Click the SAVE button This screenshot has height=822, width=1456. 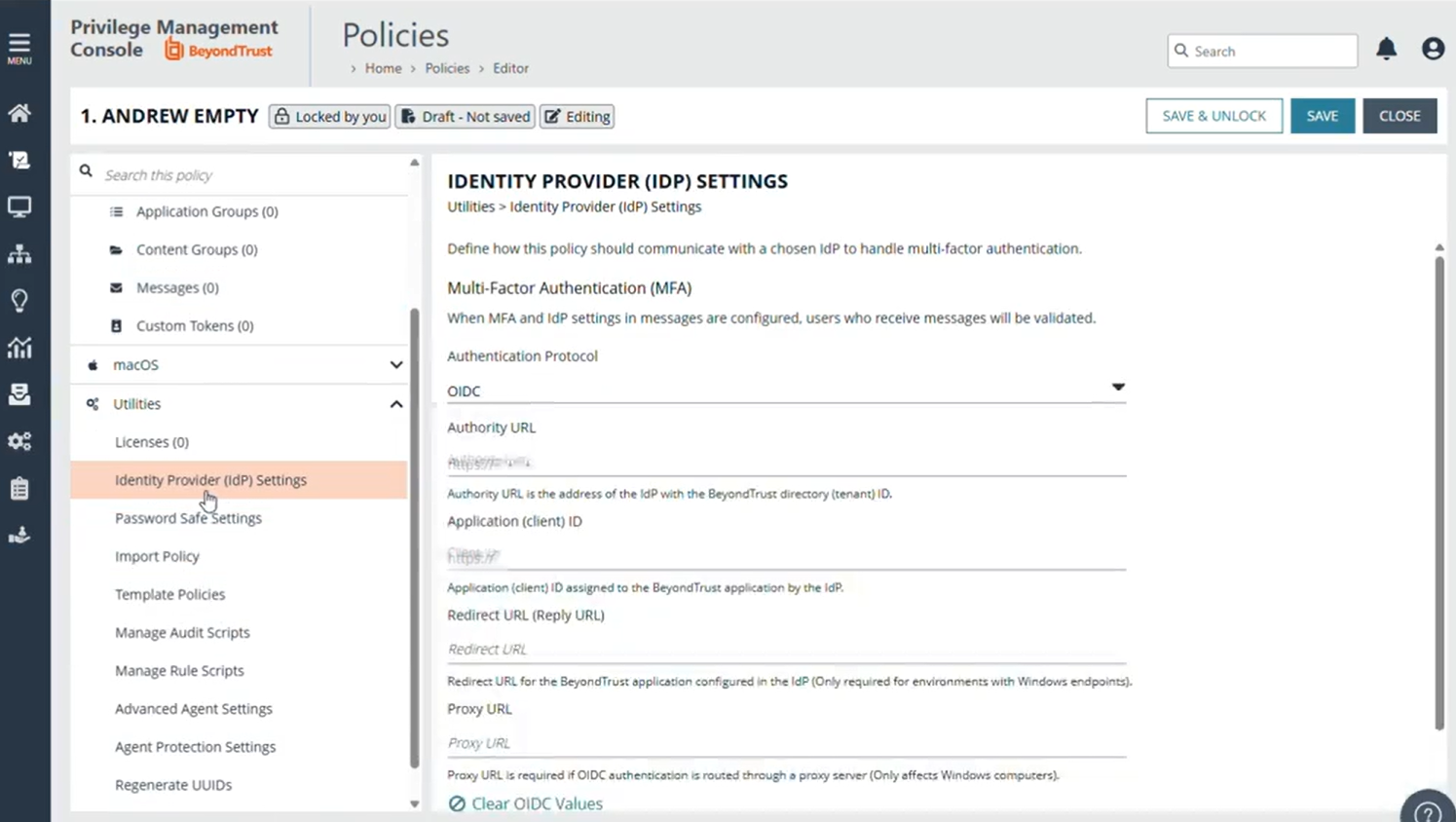pyautogui.click(x=1322, y=116)
